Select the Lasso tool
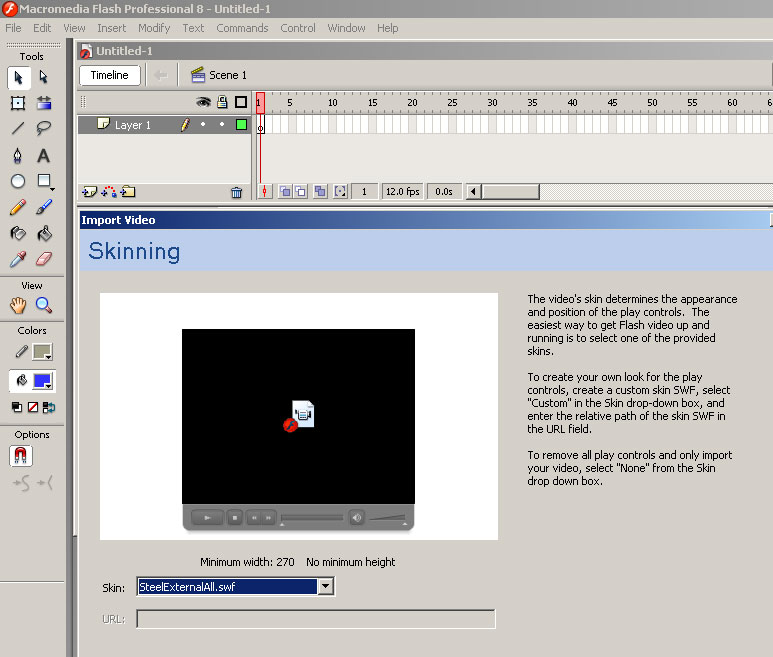This screenshot has width=773, height=657. click(43, 128)
